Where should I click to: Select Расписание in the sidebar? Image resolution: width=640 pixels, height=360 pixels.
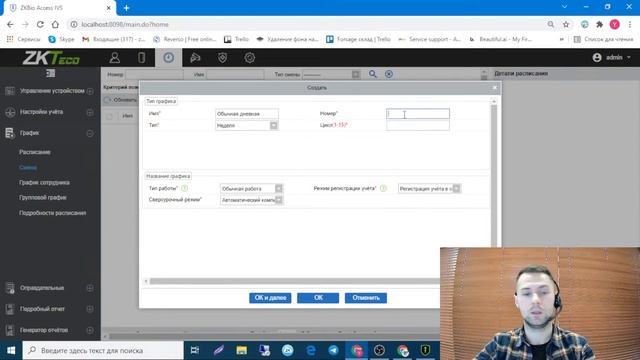tap(35, 152)
